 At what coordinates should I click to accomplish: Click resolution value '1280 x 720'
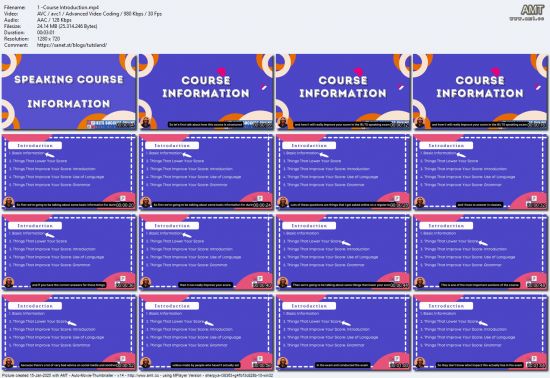coord(48,39)
